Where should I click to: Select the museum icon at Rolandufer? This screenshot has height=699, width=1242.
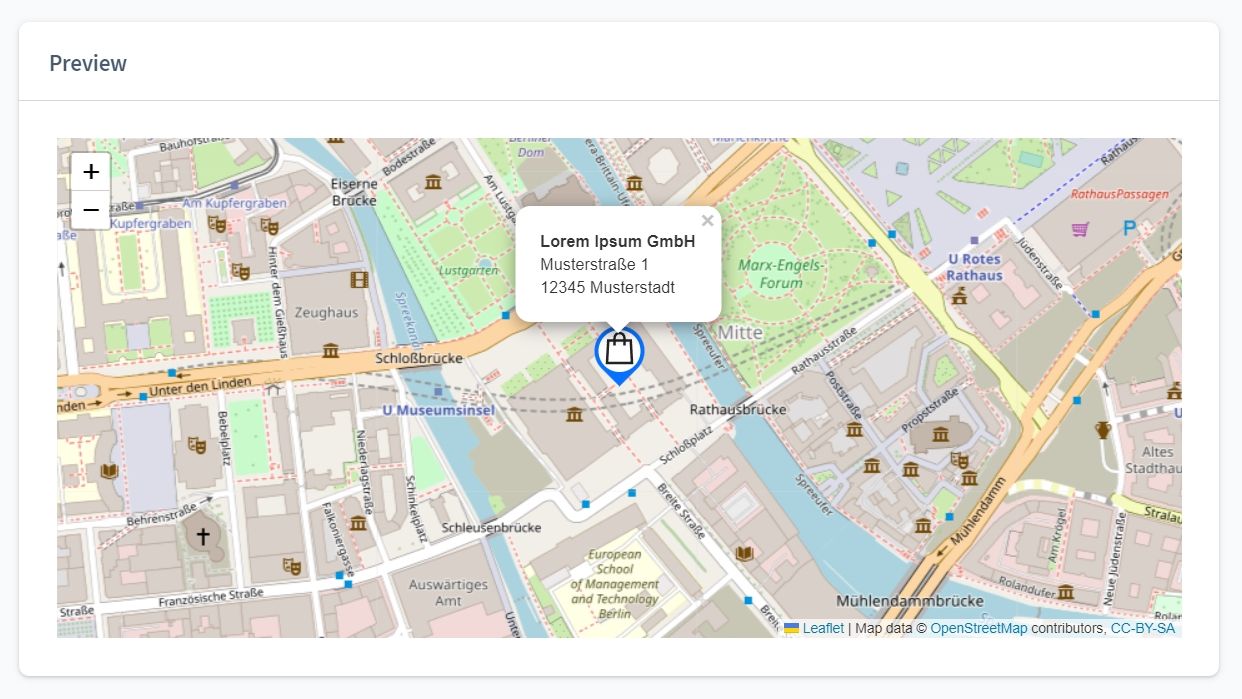1066,592
